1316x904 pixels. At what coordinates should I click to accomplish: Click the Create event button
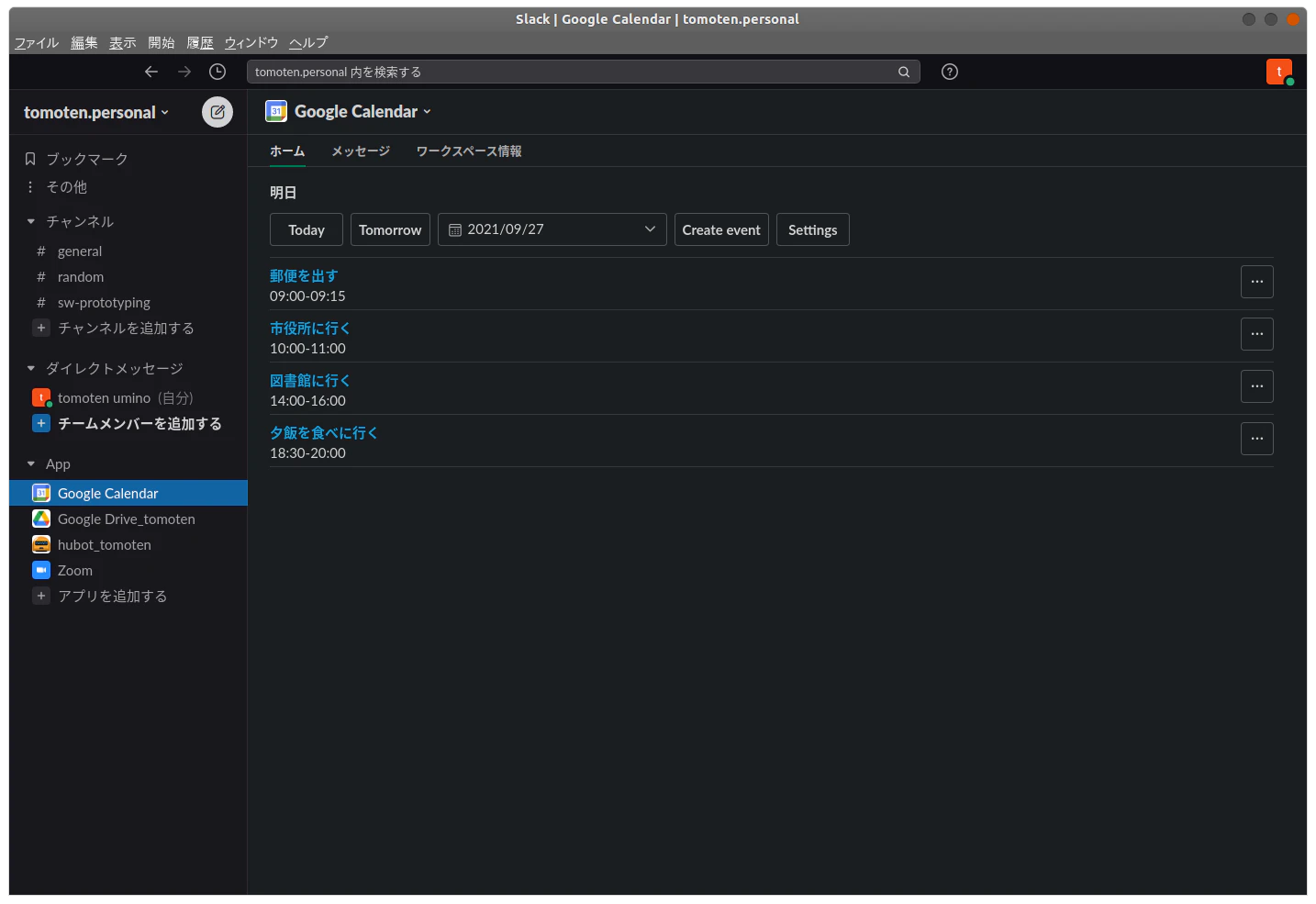(x=721, y=229)
